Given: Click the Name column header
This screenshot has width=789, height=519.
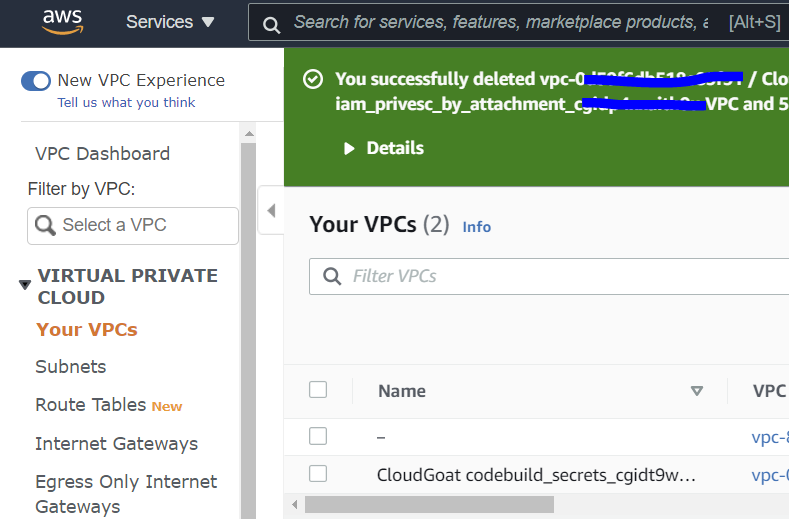Looking at the screenshot, I should point(402,391).
